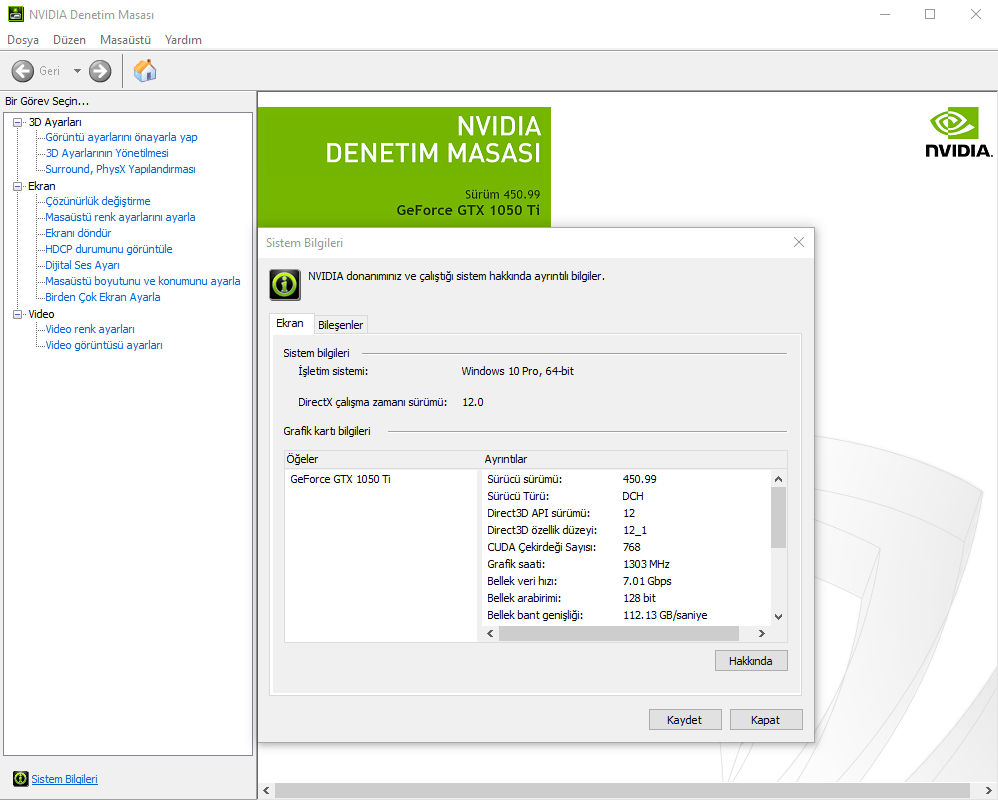The width and height of the screenshot is (998, 800).
Task: Open the Back history dropdown arrow
Action: [x=77, y=71]
